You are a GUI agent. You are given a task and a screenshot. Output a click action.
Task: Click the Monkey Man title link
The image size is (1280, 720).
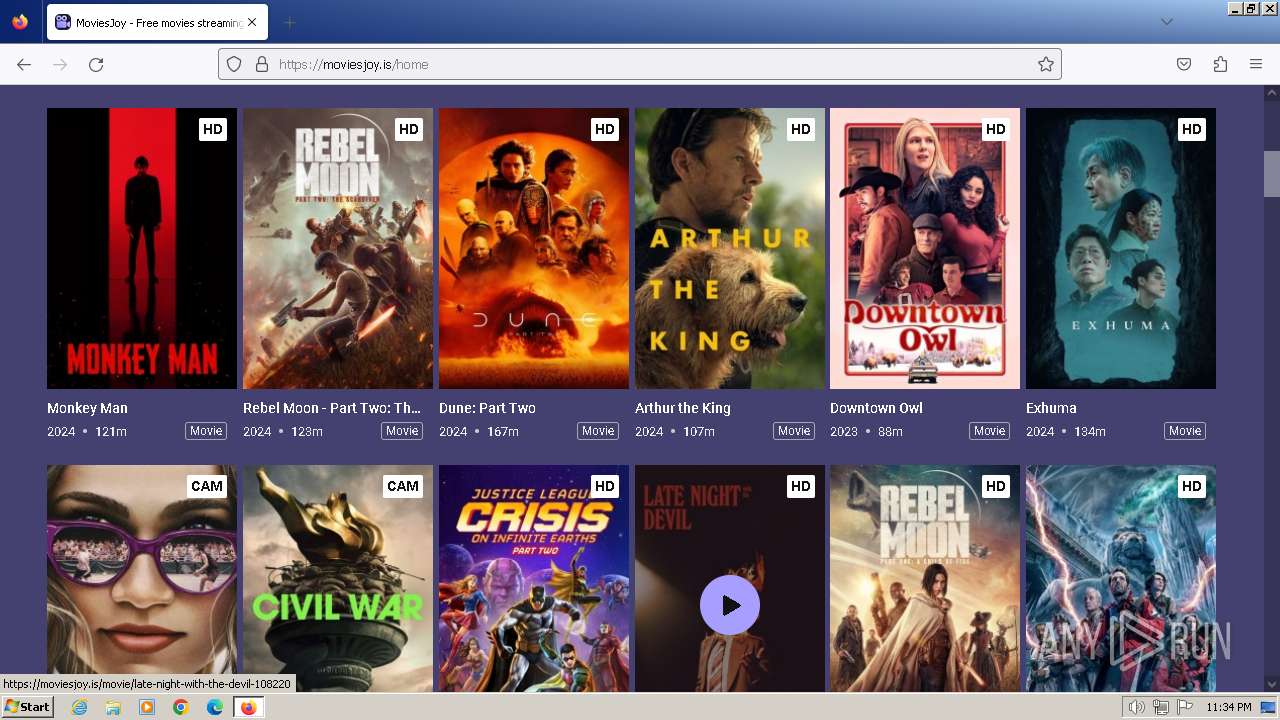coord(87,408)
